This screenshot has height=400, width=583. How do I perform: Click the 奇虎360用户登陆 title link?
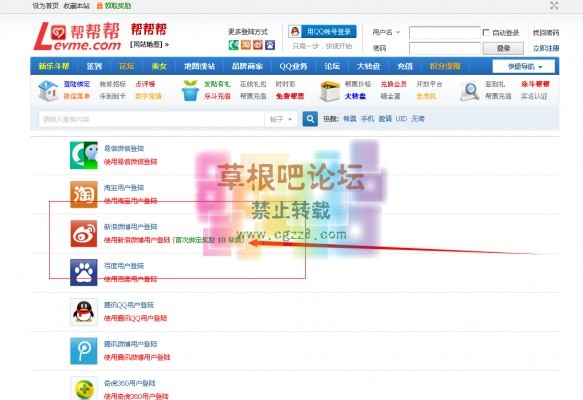(x=129, y=383)
